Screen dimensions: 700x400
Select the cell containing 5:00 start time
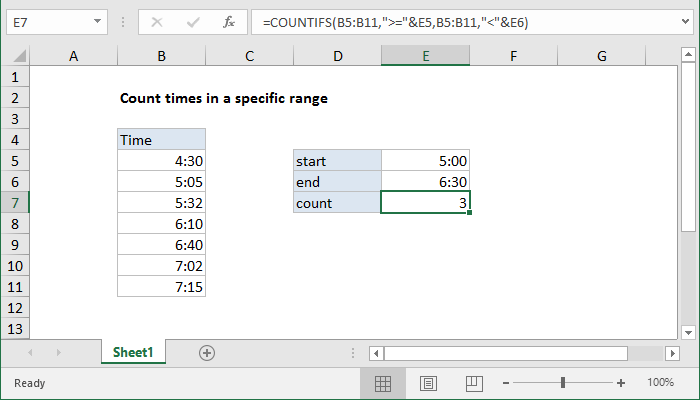[425, 160]
